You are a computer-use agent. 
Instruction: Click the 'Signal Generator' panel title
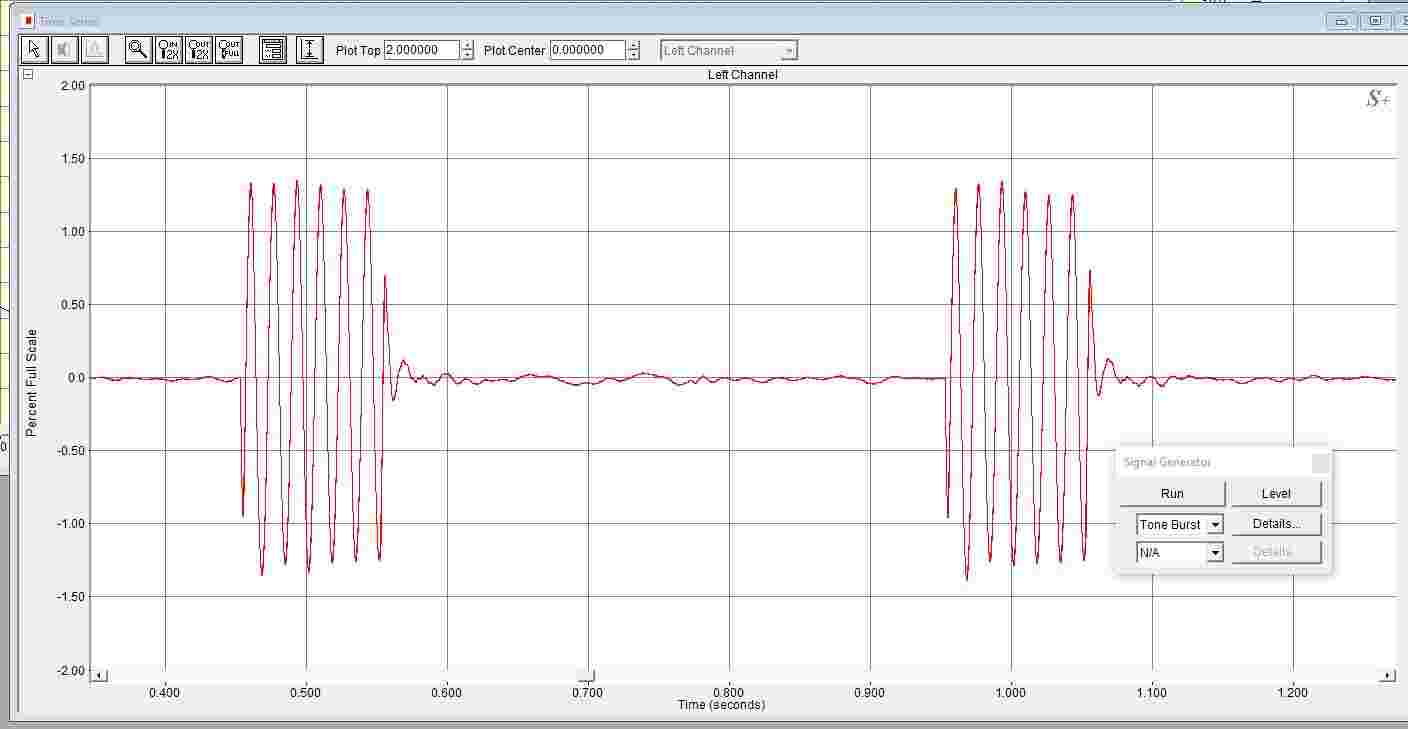pyautogui.click(x=1167, y=463)
